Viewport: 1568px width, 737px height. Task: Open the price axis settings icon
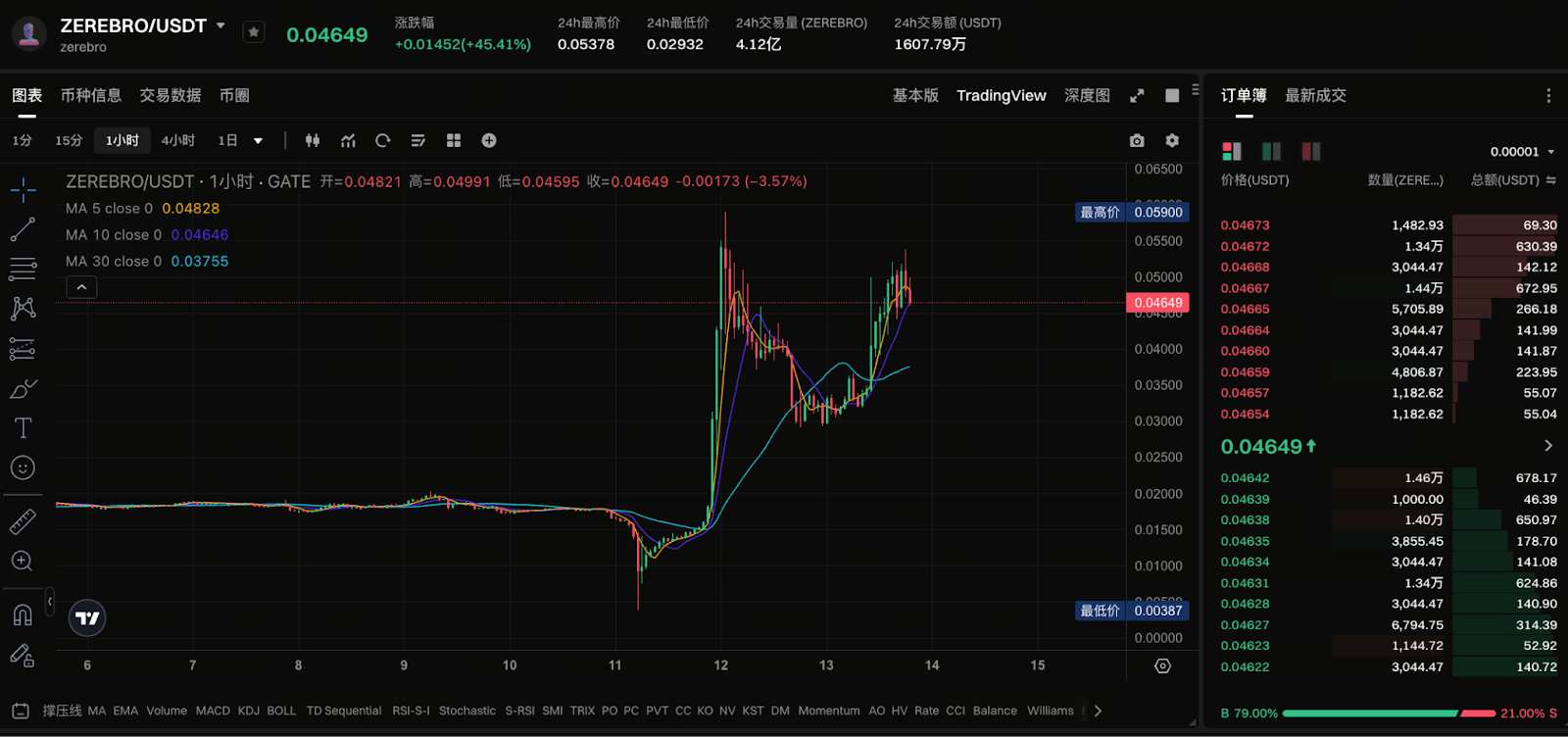[1162, 666]
